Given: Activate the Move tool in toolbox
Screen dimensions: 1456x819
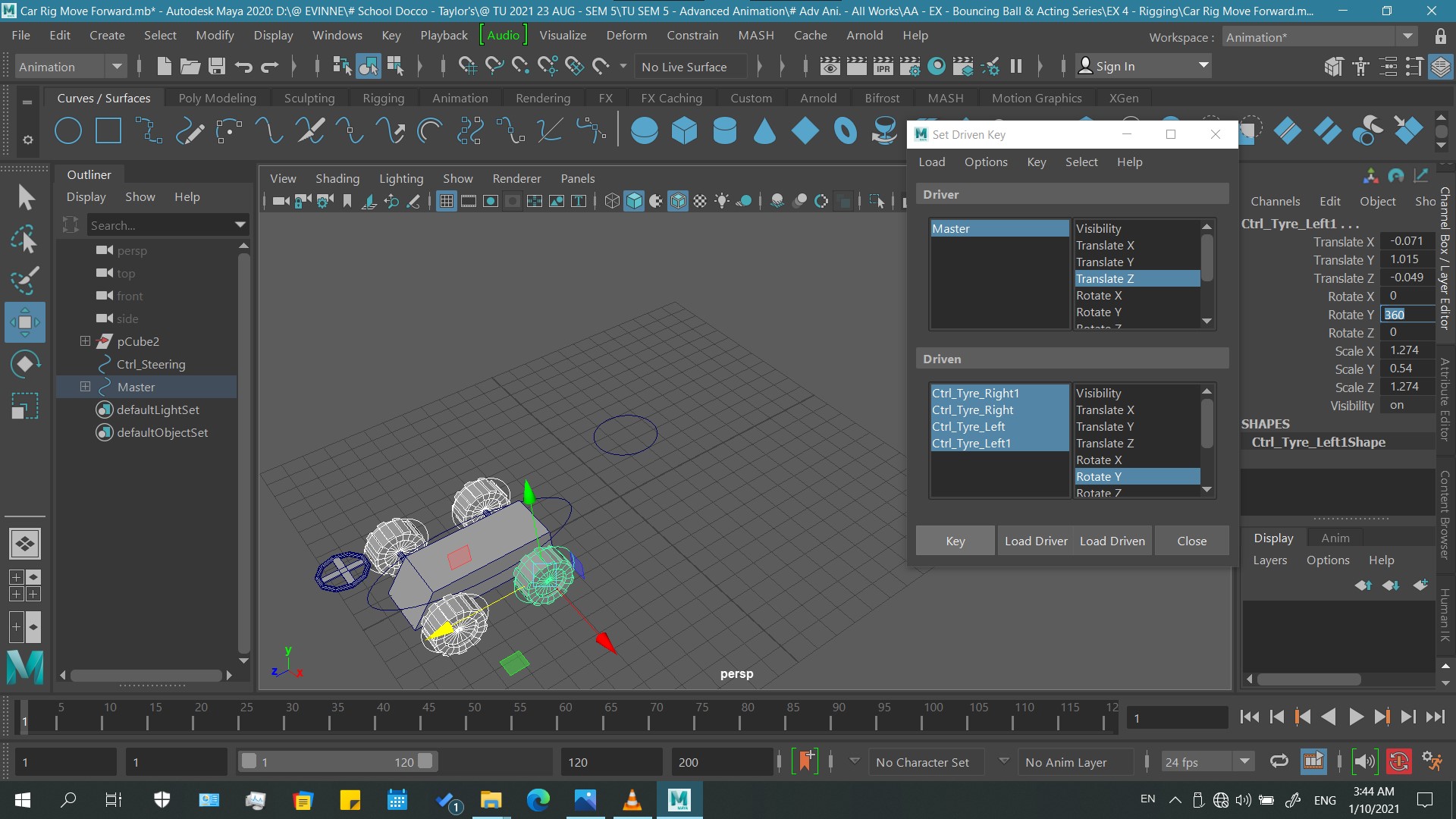Looking at the screenshot, I should (x=25, y=322).
